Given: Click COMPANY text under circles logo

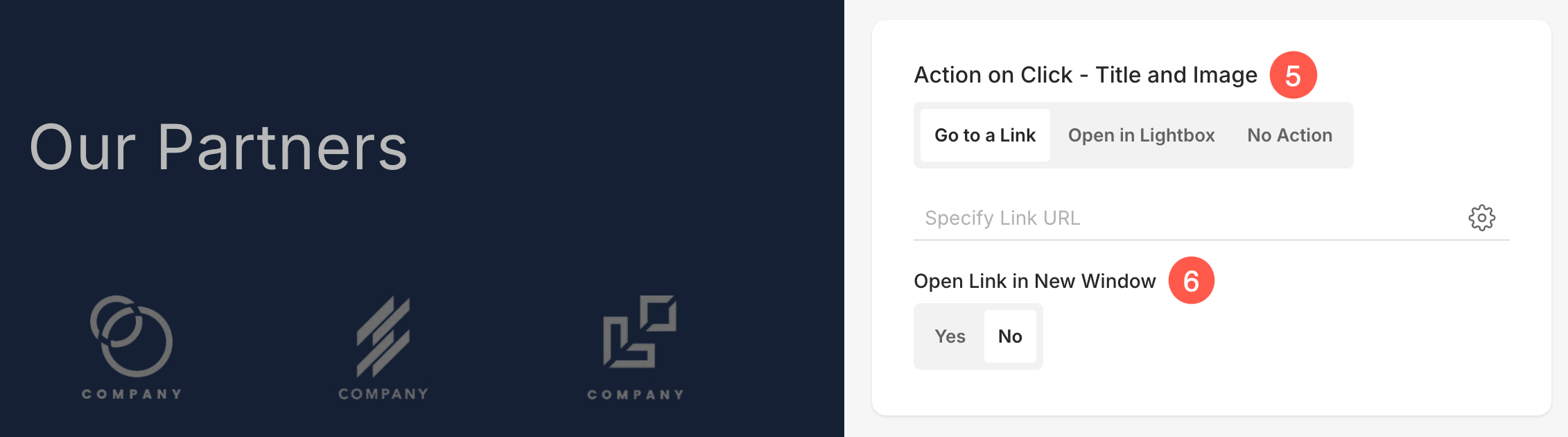Looking at the screenshot, I should point(132,394).
